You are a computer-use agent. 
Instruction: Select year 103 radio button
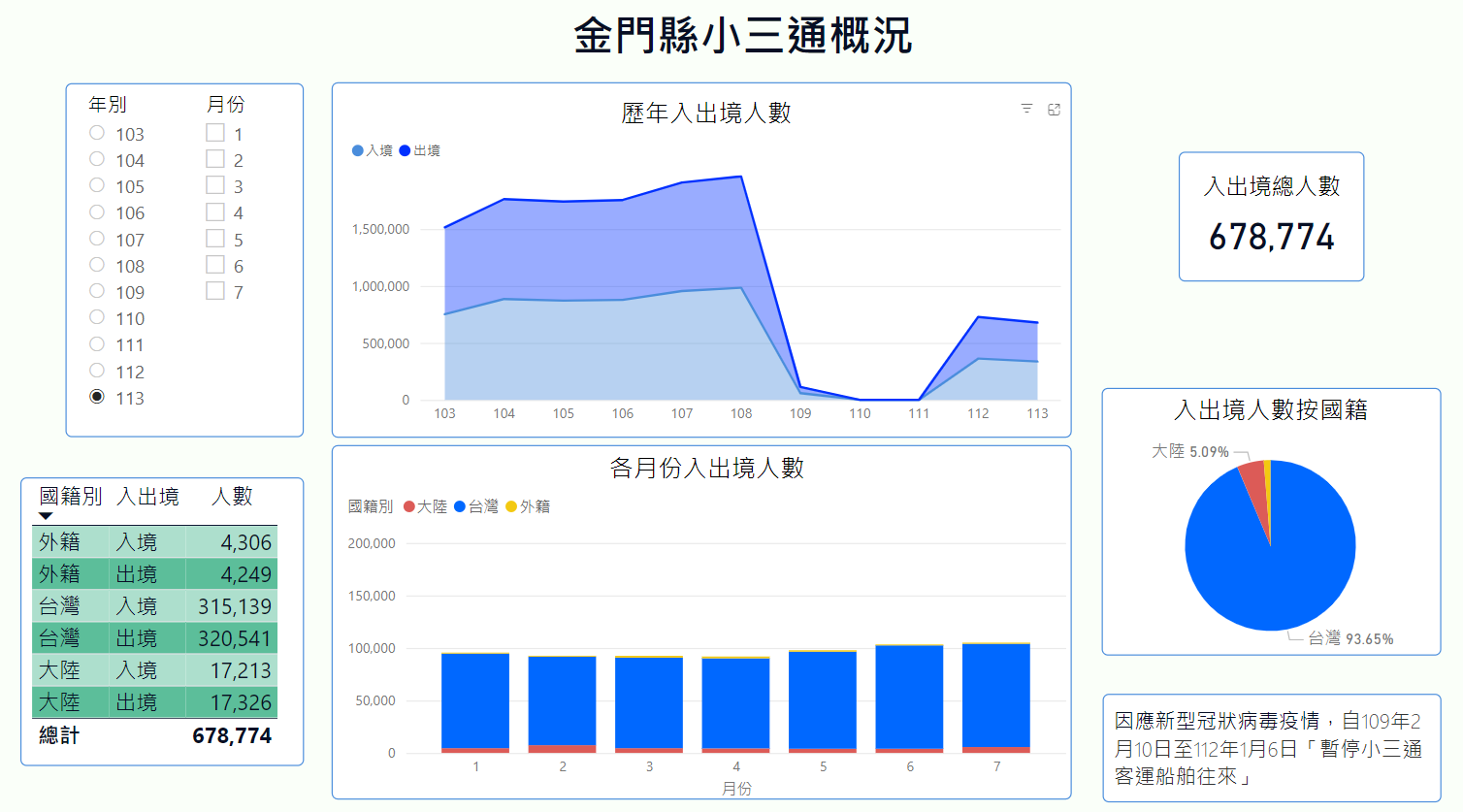point(97,133)
